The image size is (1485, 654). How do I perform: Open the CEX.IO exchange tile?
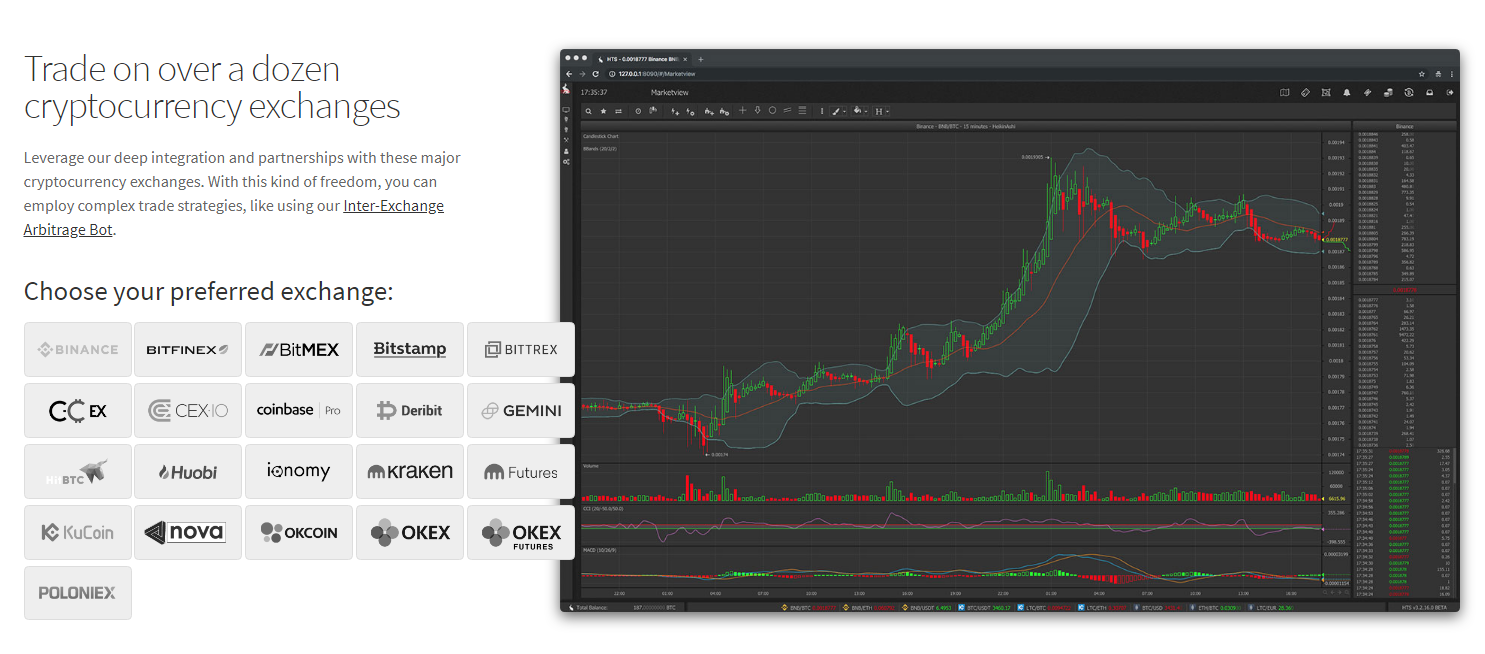click(x=188, y=410)
